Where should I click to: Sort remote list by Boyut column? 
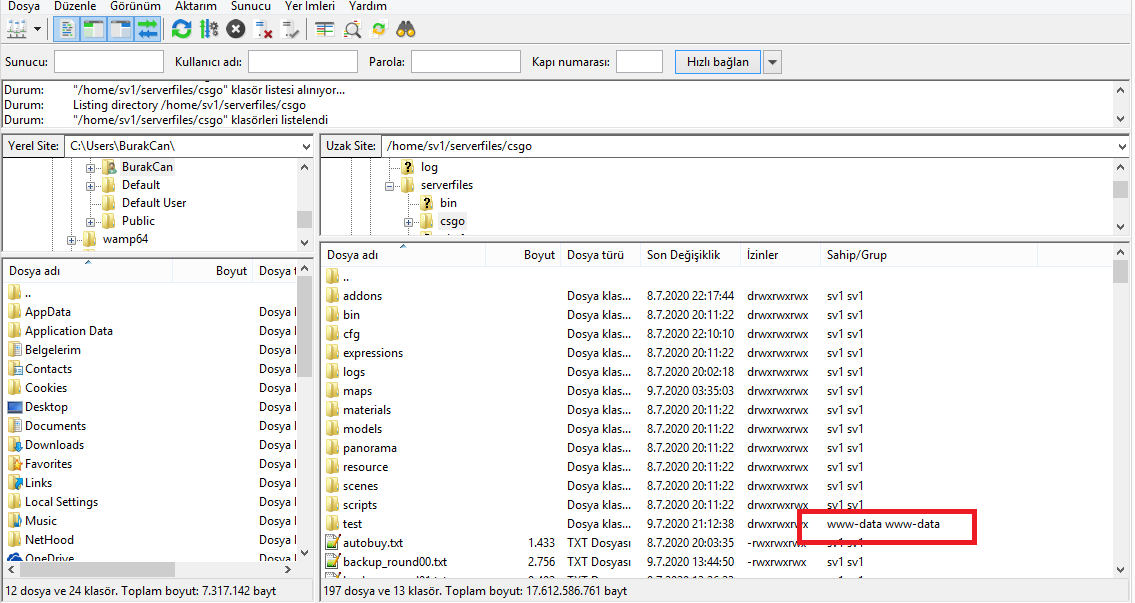point(523,255)
